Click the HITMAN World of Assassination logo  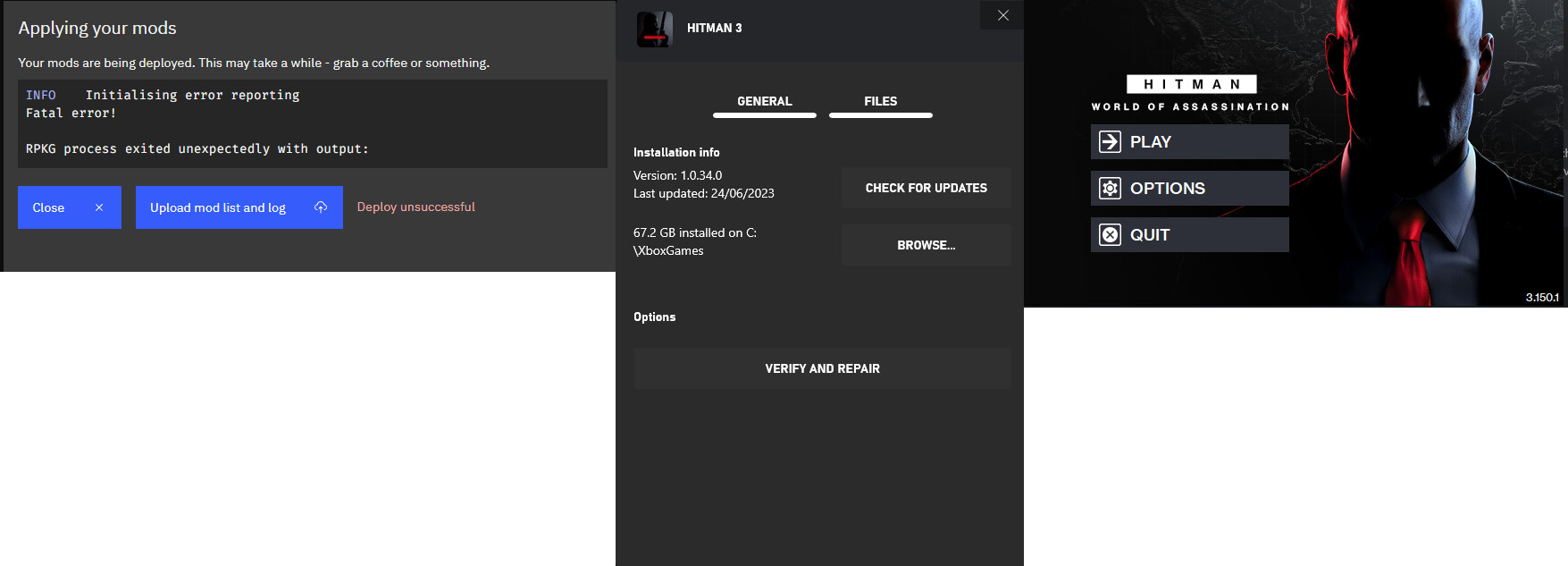coord(1191,94)
